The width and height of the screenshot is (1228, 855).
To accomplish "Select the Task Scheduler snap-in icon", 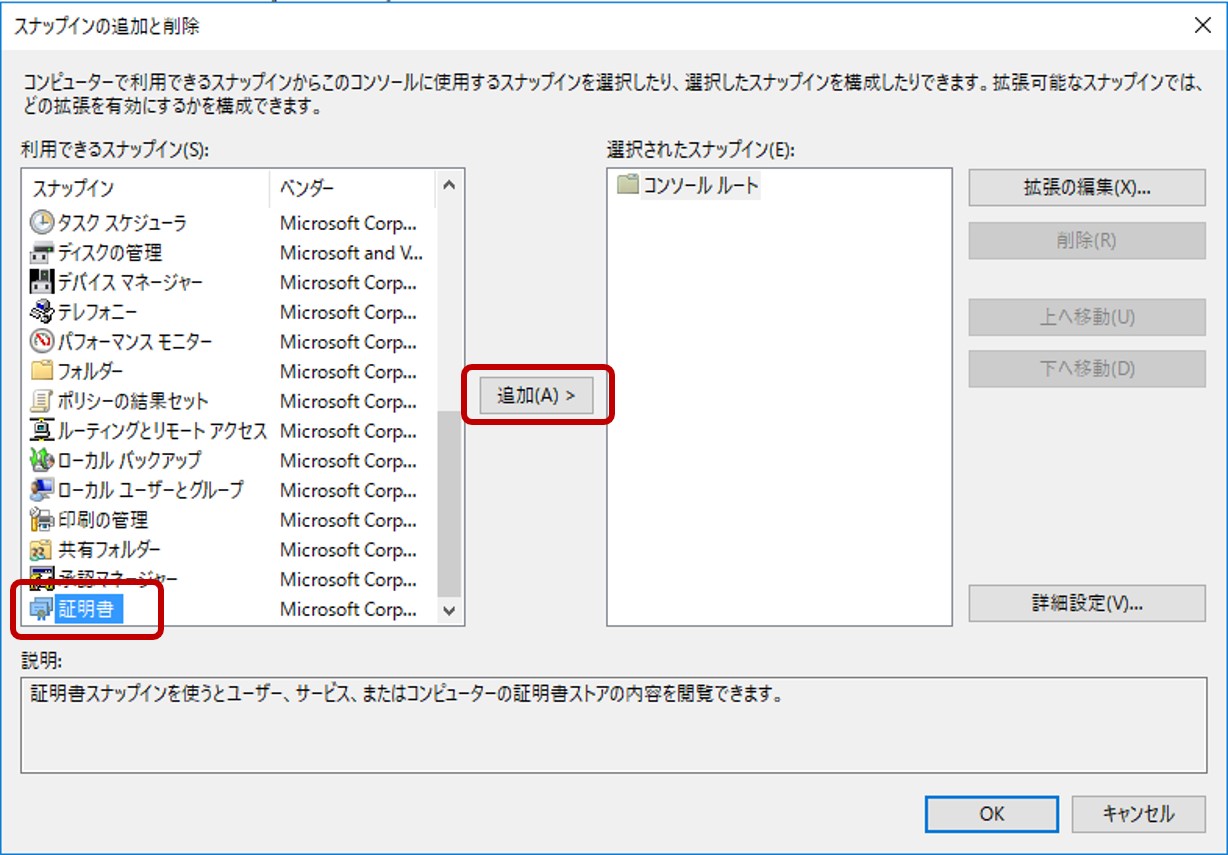I will pyautogui.click(x=42, y=223).
